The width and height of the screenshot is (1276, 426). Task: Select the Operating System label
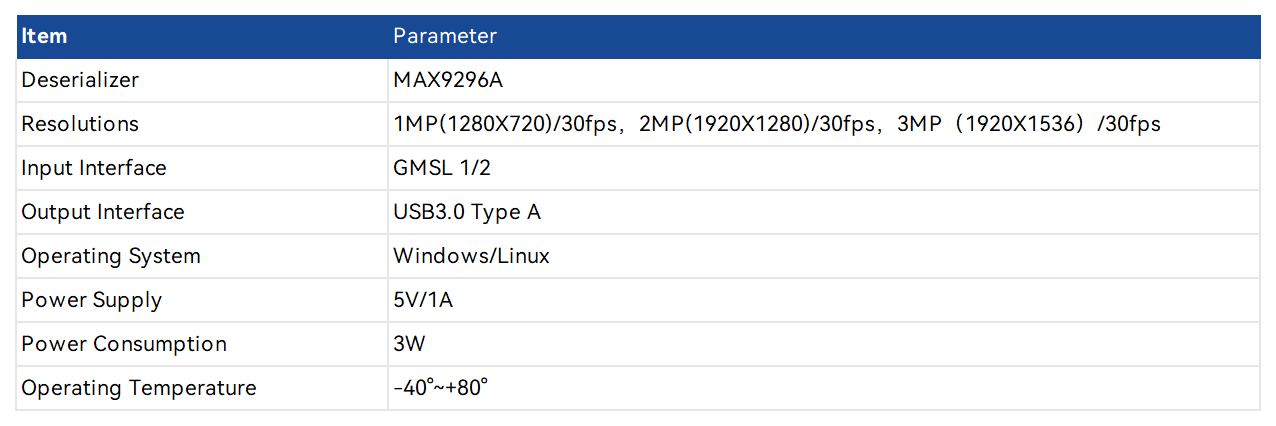click(111, 256)
